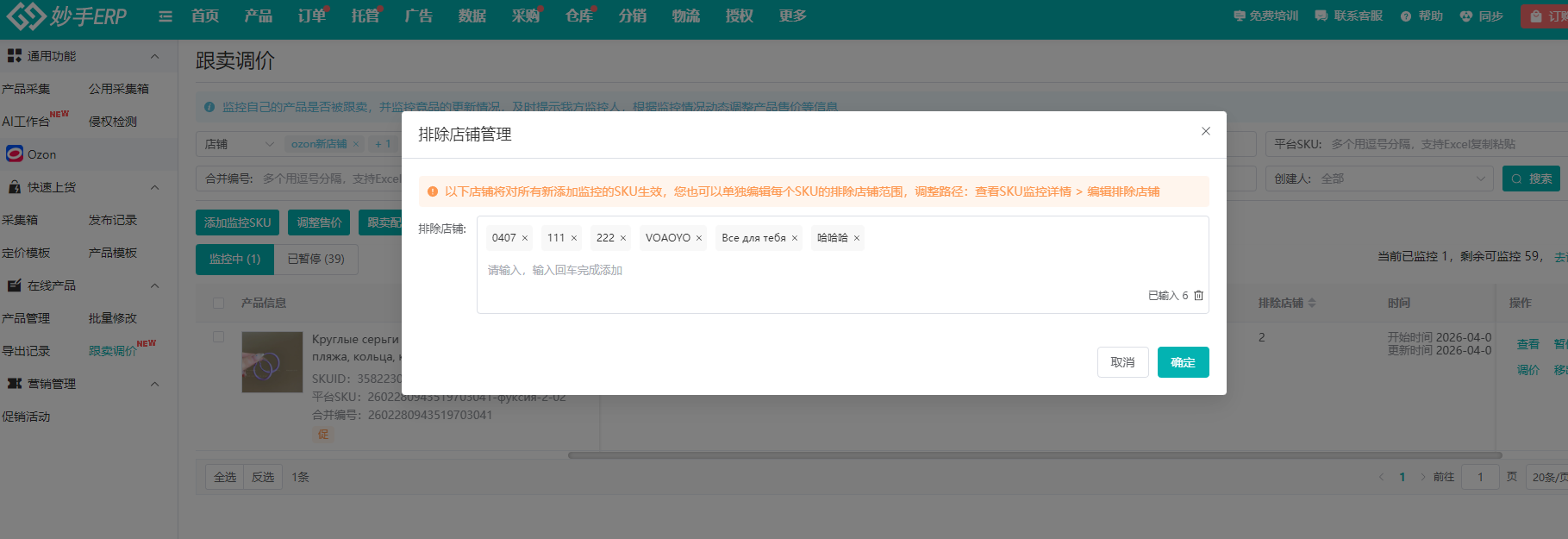1568x539 pixels.
Task: Remove the 222 store tag
Action: coord(623,238)
